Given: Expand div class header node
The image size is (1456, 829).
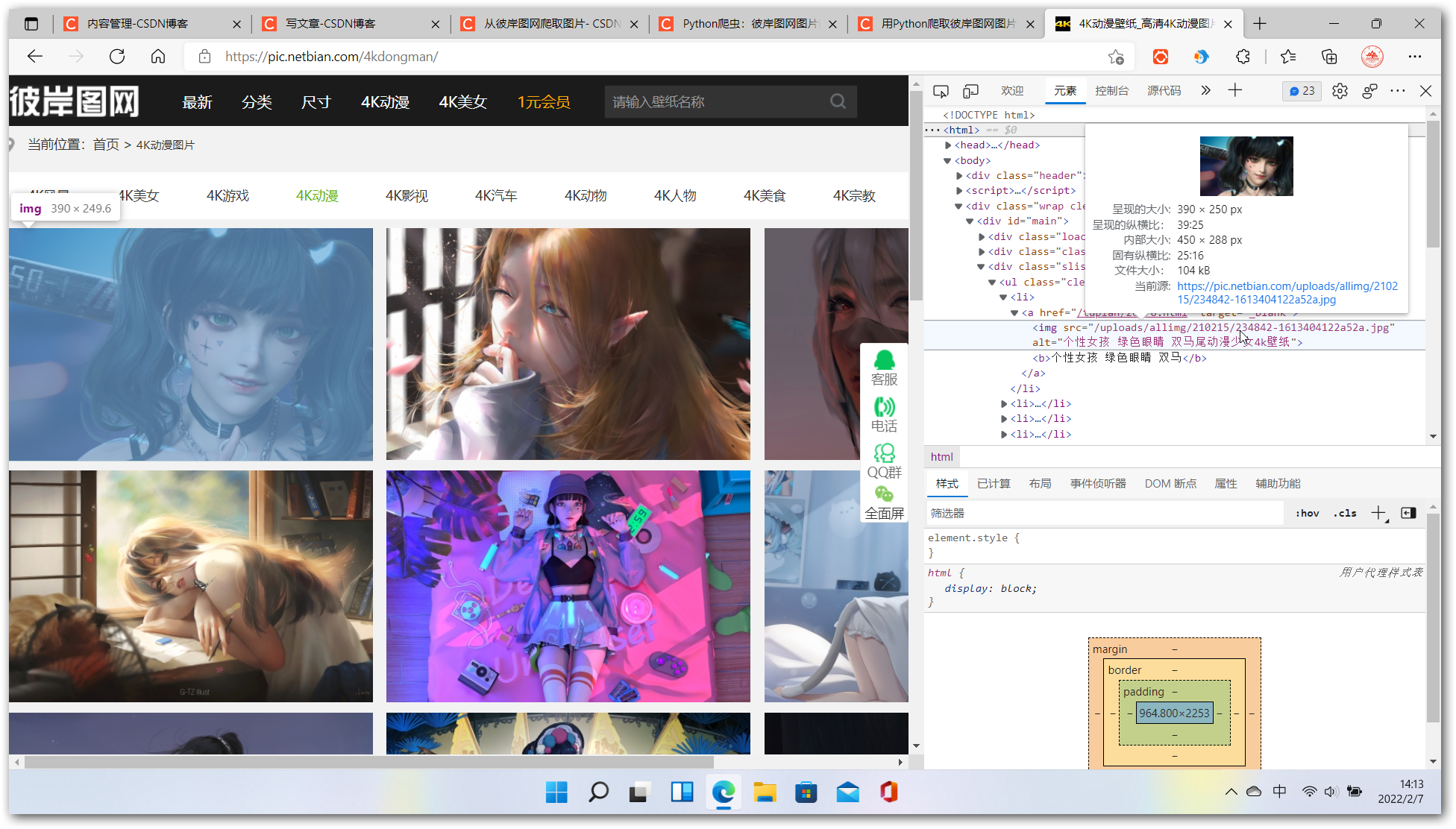Looking at the screenshot, I should coord(959,176).
